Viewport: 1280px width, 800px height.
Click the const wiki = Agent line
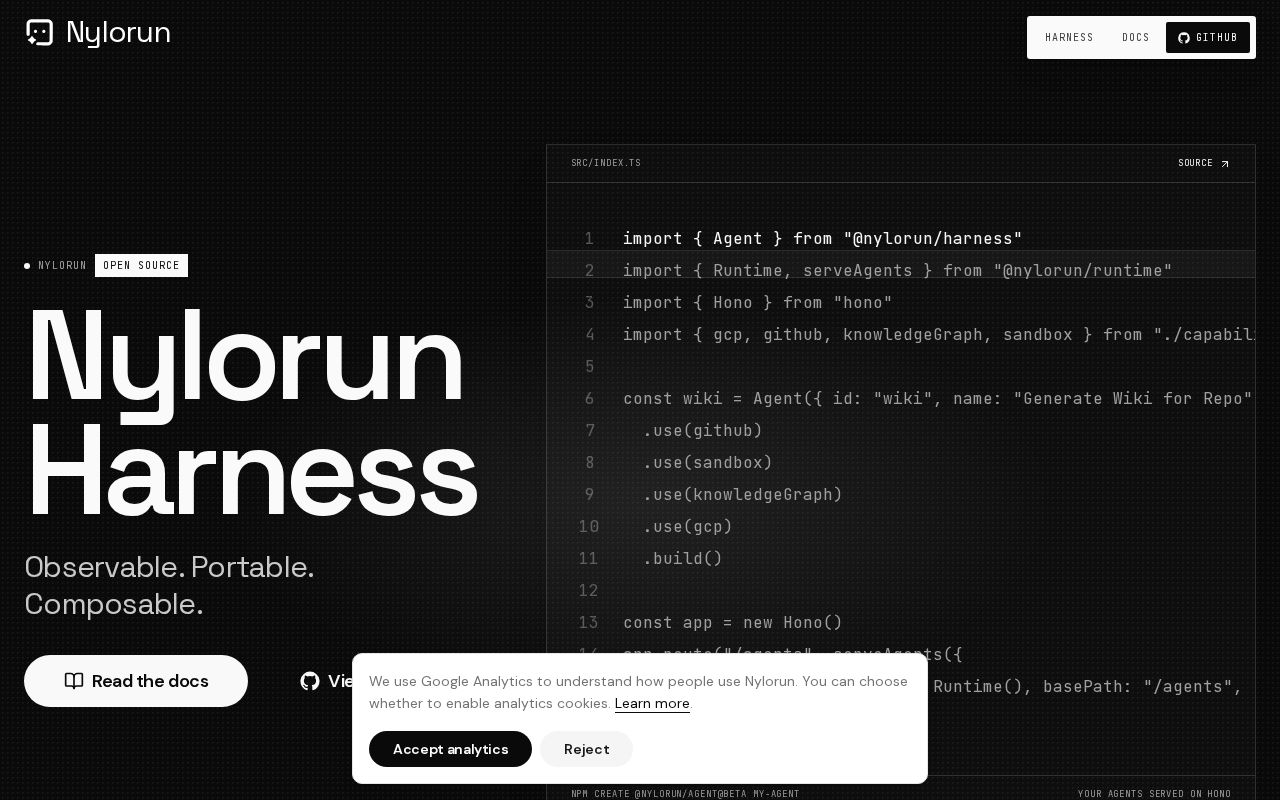click(938, 398)
